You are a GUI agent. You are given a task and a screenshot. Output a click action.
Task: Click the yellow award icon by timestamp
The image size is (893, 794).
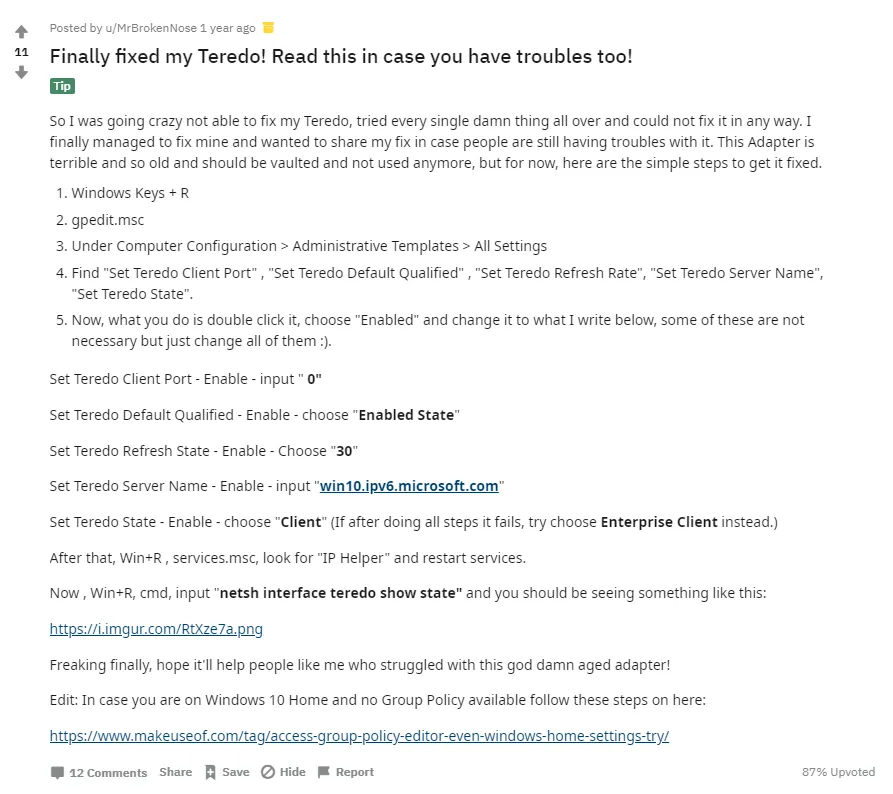pyautogui.click(x=268, y=27)
